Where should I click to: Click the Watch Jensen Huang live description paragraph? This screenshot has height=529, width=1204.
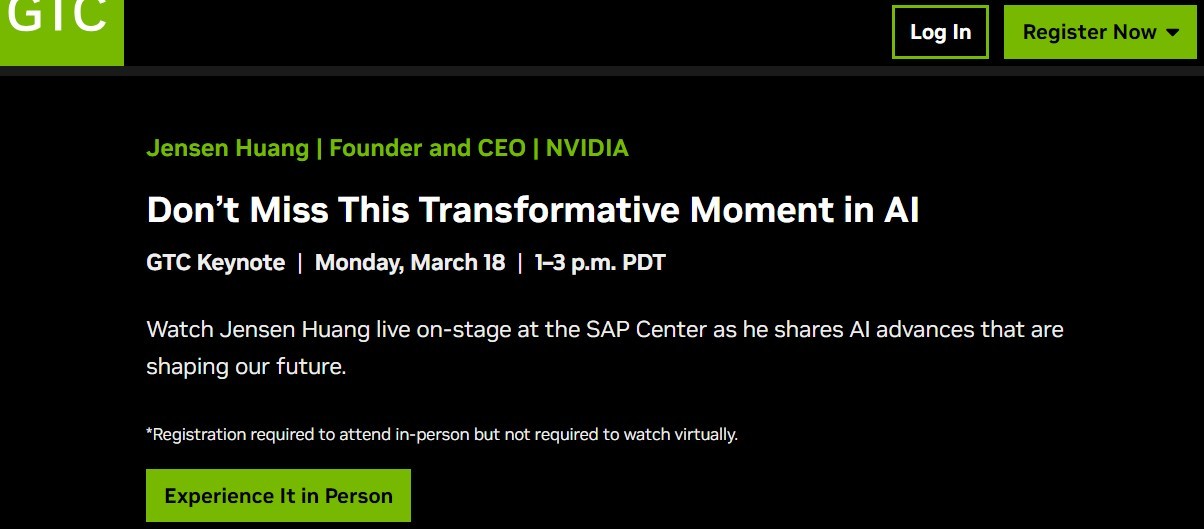pos(605,347)
